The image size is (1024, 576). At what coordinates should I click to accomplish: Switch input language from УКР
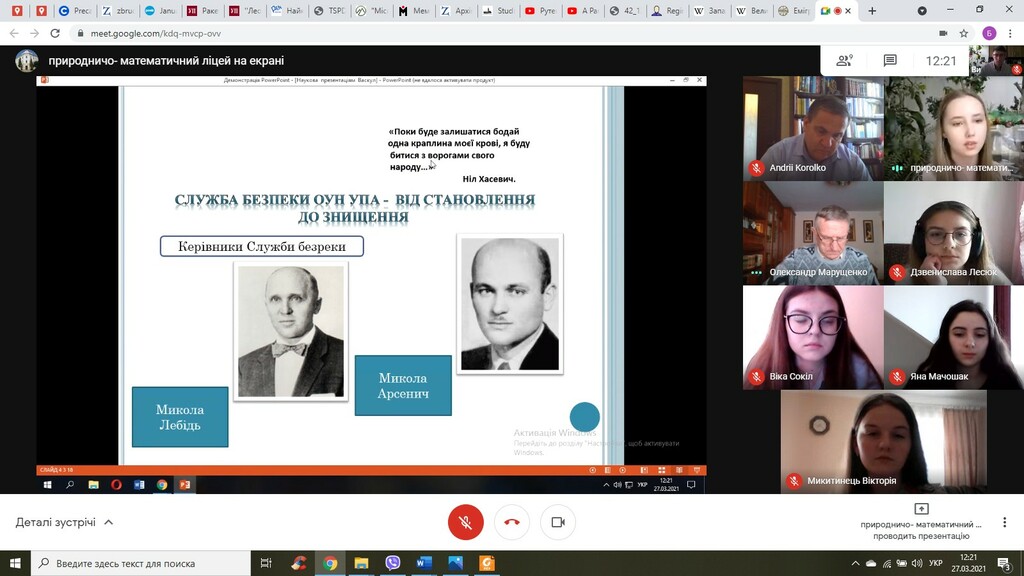[935, 563]
